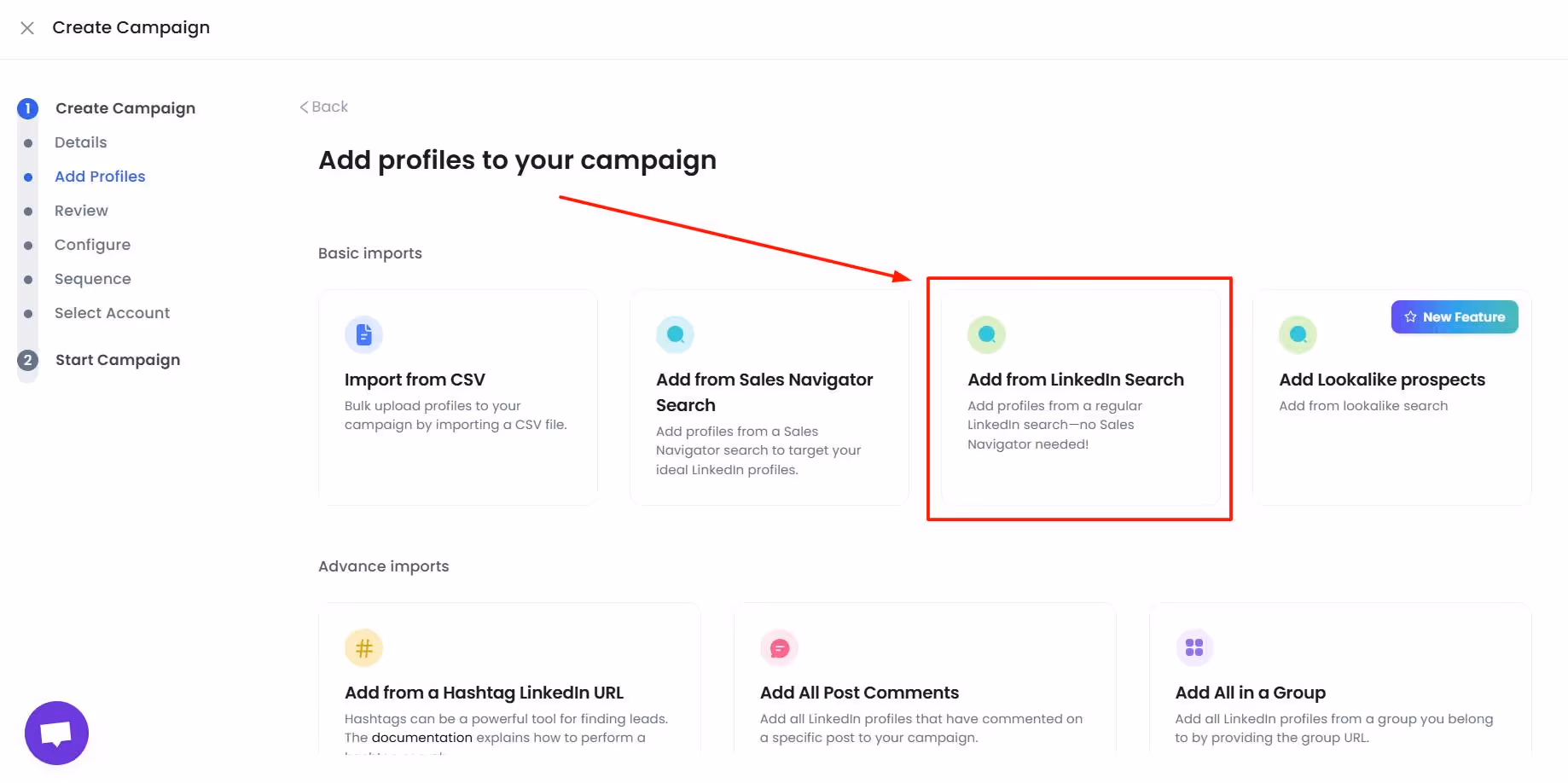
Task: Click the Start Campaign step circle
Action: (27, 360)
